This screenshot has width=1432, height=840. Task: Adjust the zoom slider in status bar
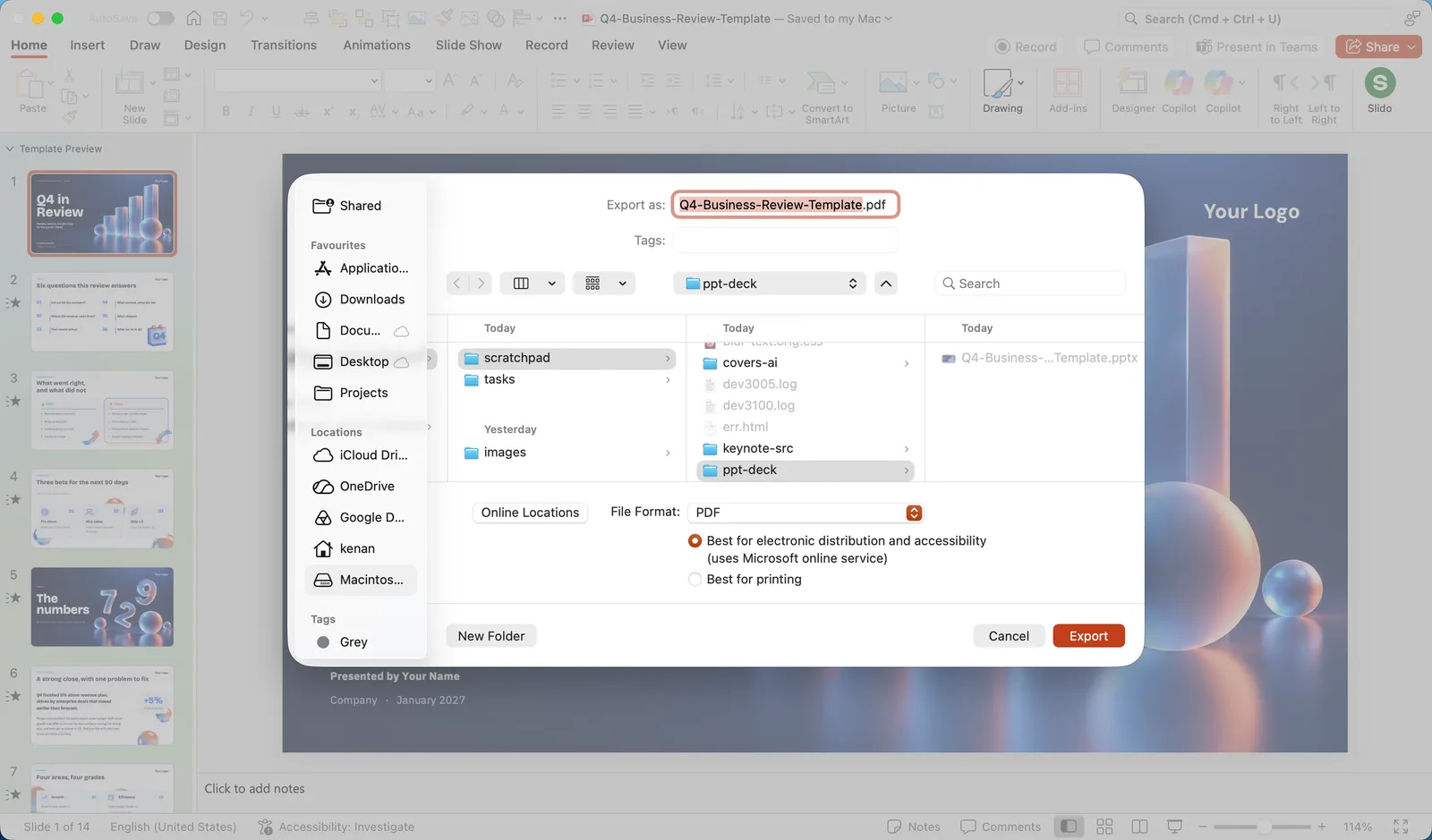tap(1263, 827)
